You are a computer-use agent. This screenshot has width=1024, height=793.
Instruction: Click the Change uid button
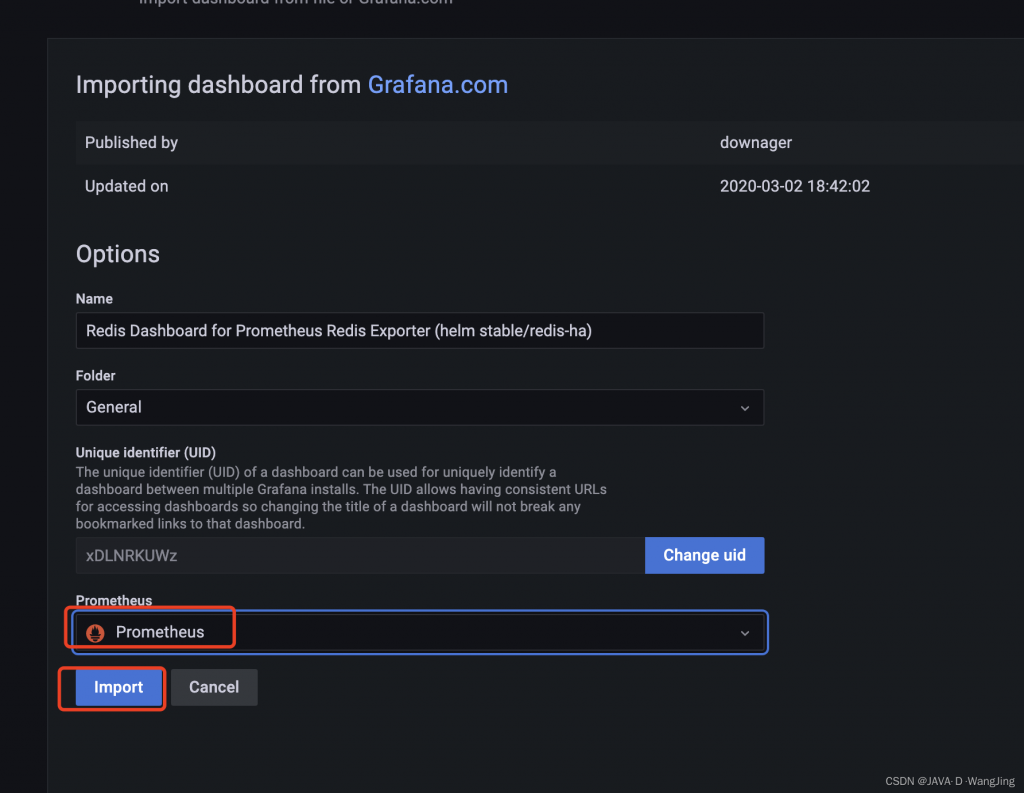tap(705, 556)
